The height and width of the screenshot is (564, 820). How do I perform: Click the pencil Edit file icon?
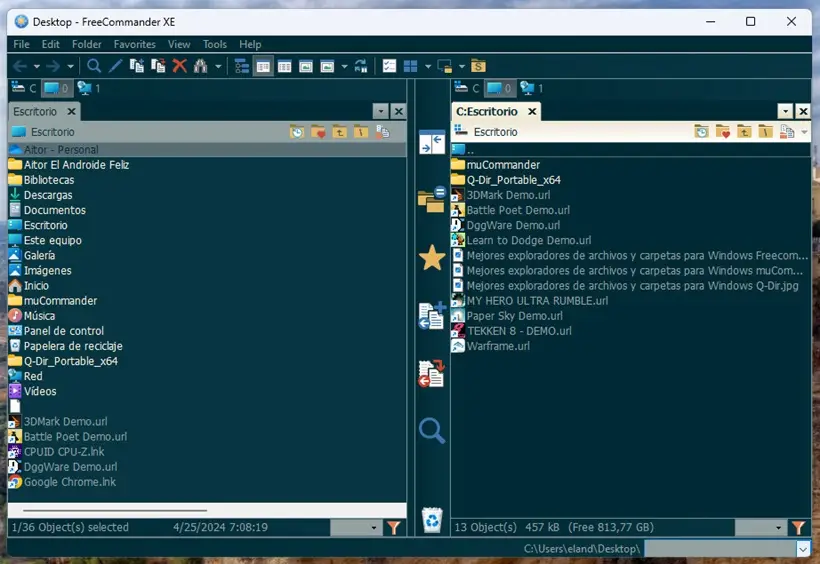click(x=116, y=66)
